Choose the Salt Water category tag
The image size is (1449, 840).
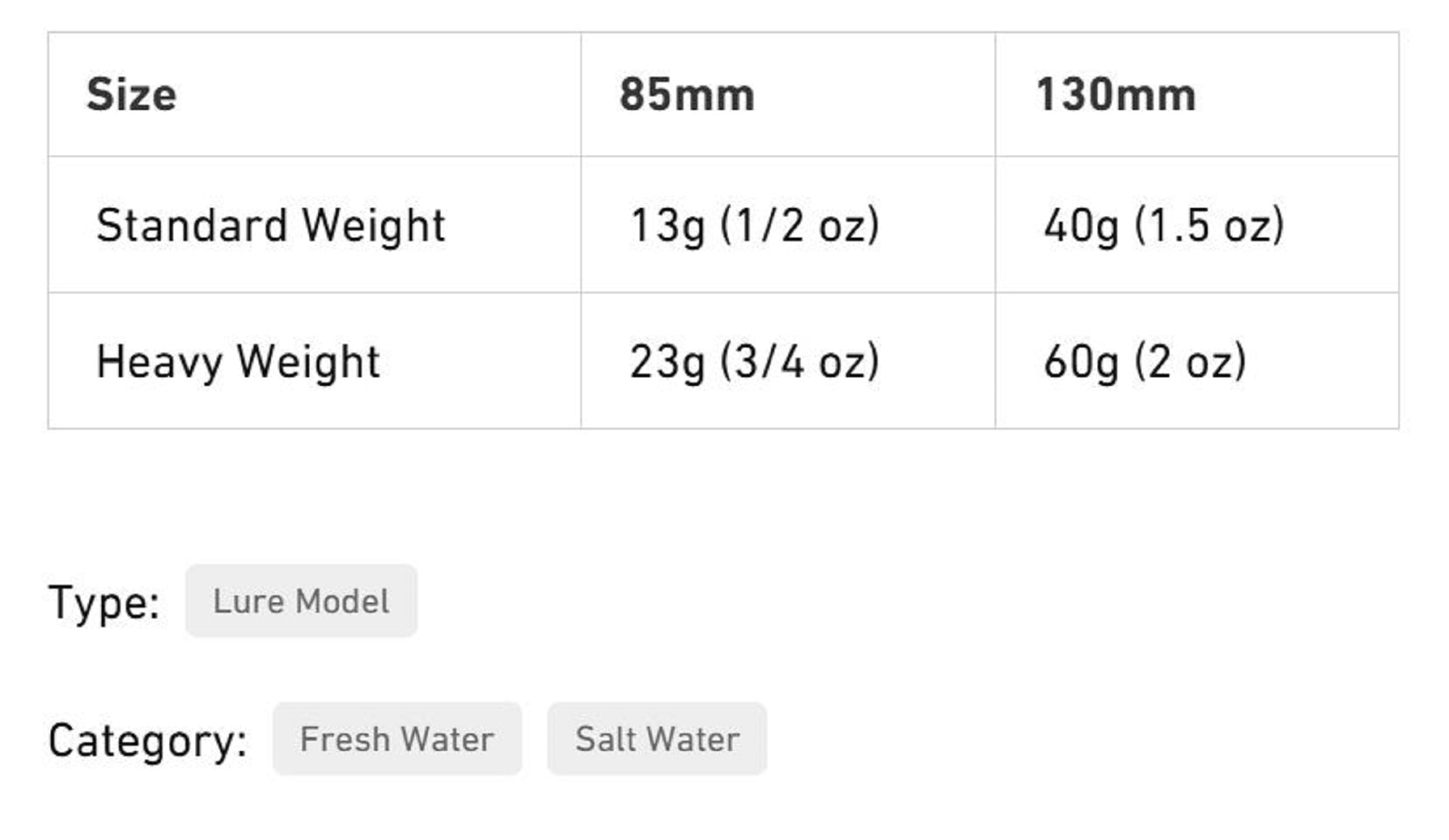657,739
